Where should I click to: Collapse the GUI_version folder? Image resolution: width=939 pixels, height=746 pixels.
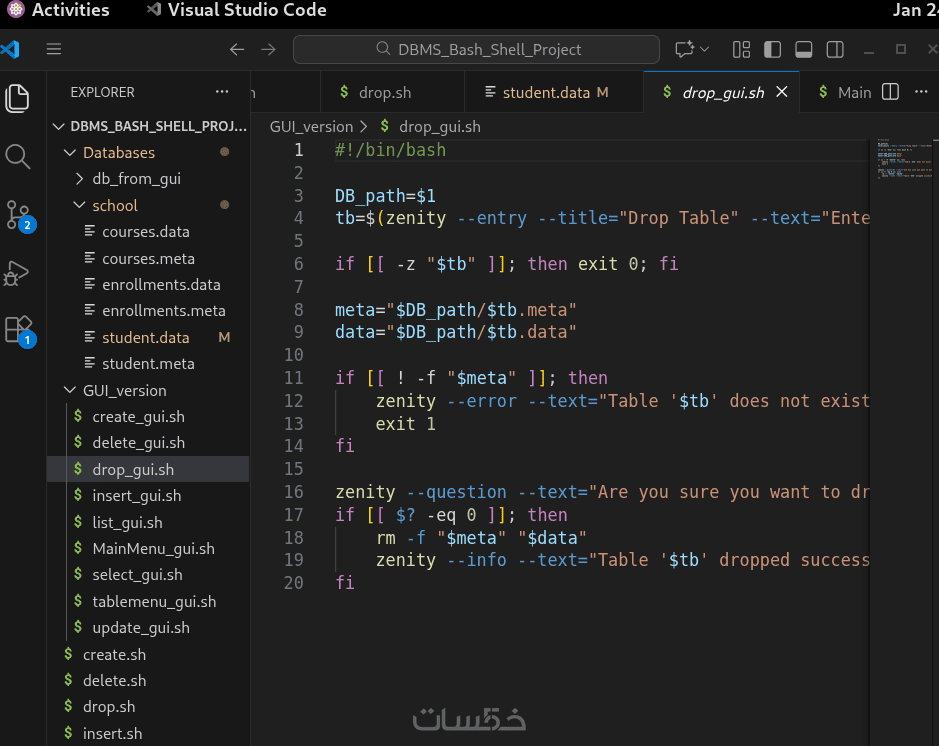[x=123, y=391]
